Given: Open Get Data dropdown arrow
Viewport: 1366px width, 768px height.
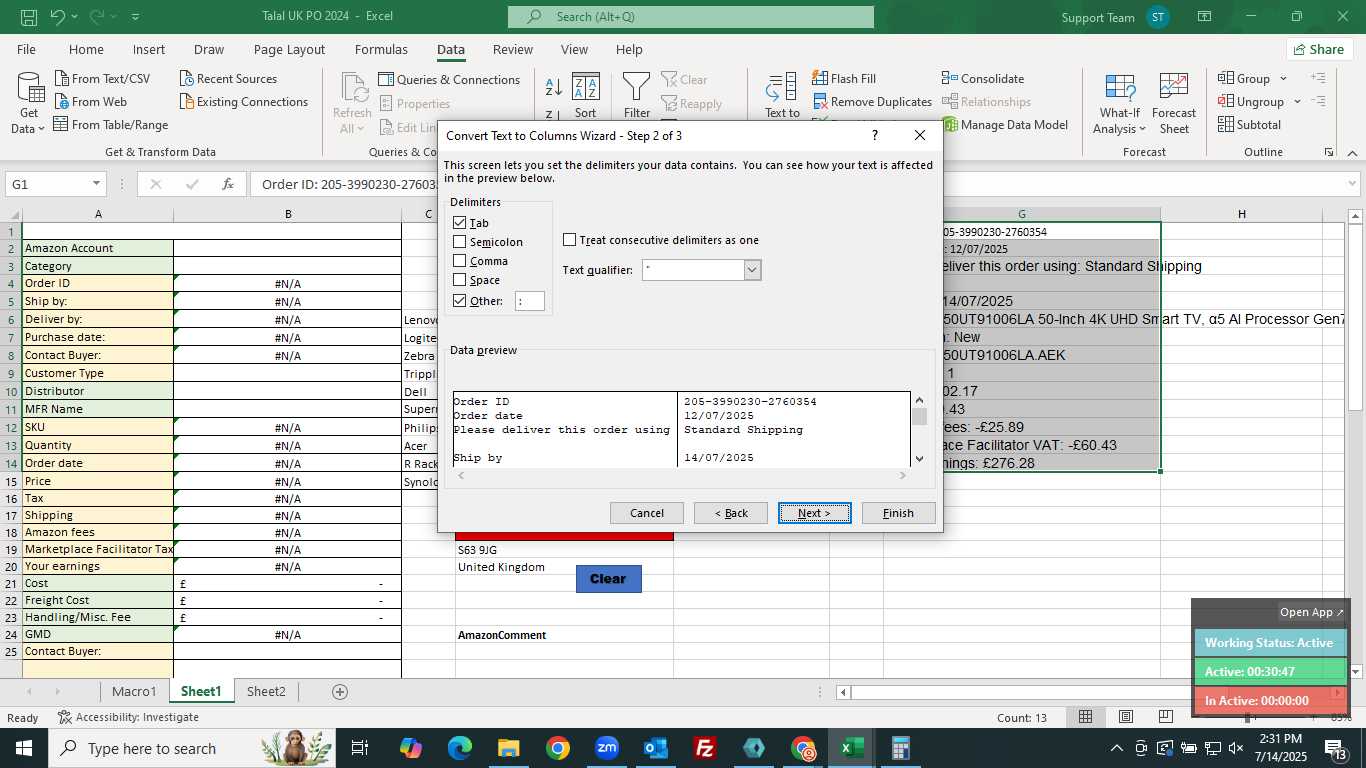Looking at the screenshot, I should coord(42,129).
